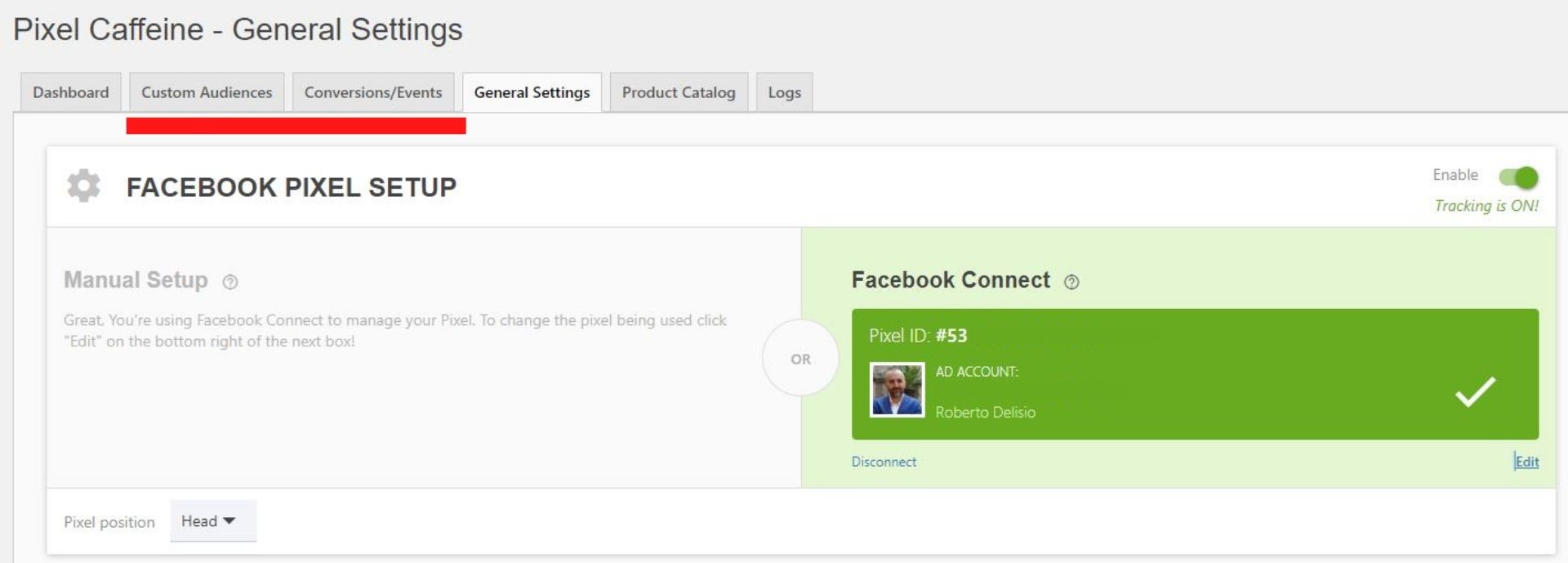Click the OR circle between setup options
1568x563 pixels.
click(x=800, y=359)
